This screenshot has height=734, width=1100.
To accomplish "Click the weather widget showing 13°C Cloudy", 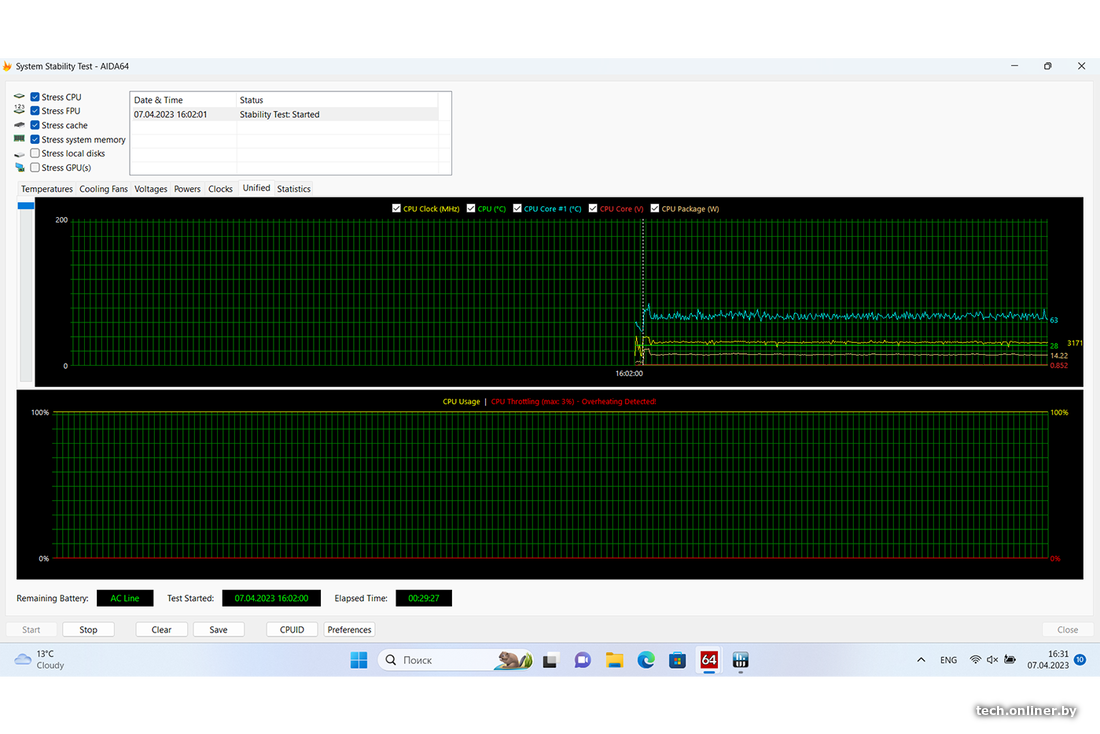I will coord(40,659).
